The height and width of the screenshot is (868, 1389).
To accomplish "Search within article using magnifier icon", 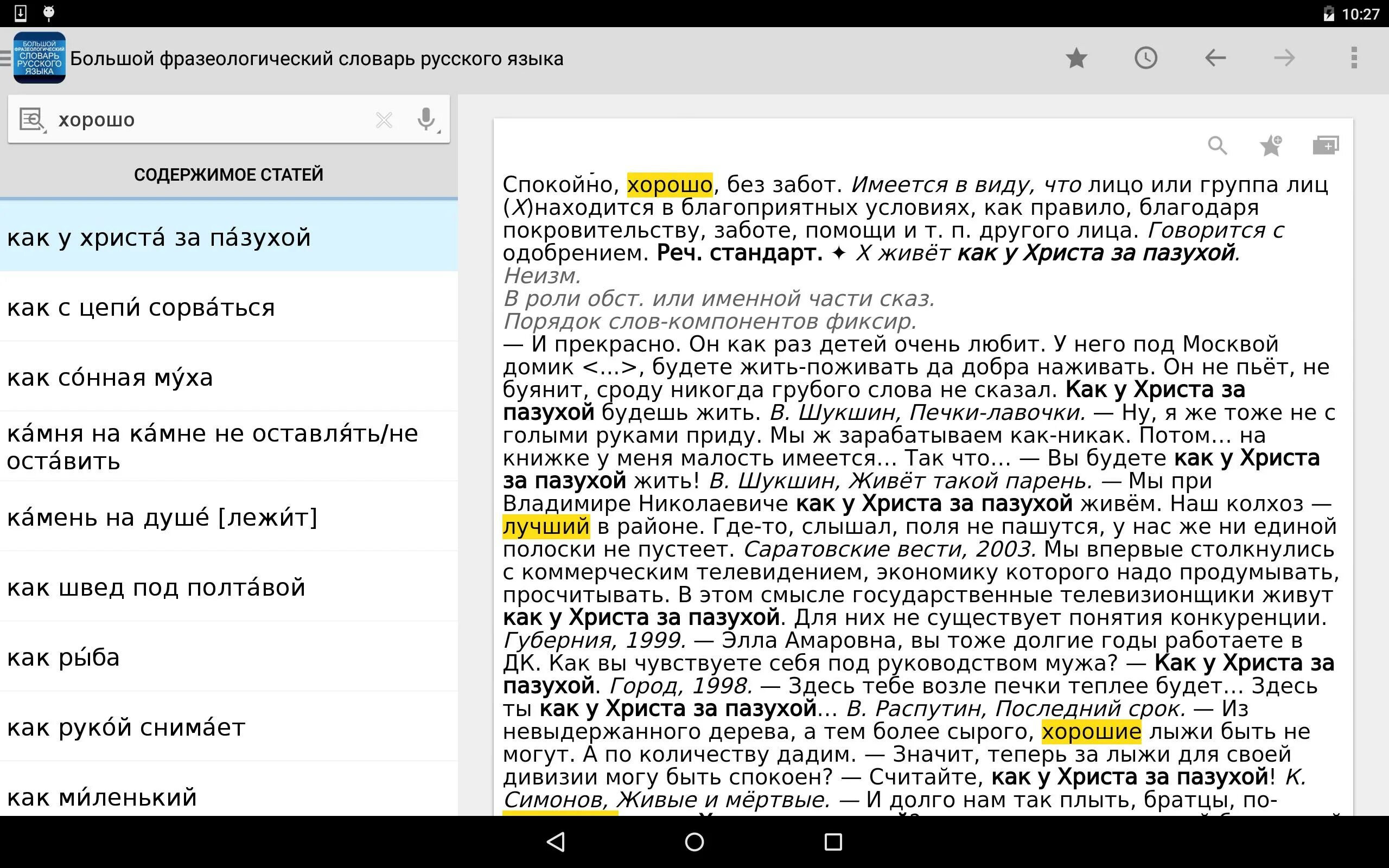I will point(1217,145).
